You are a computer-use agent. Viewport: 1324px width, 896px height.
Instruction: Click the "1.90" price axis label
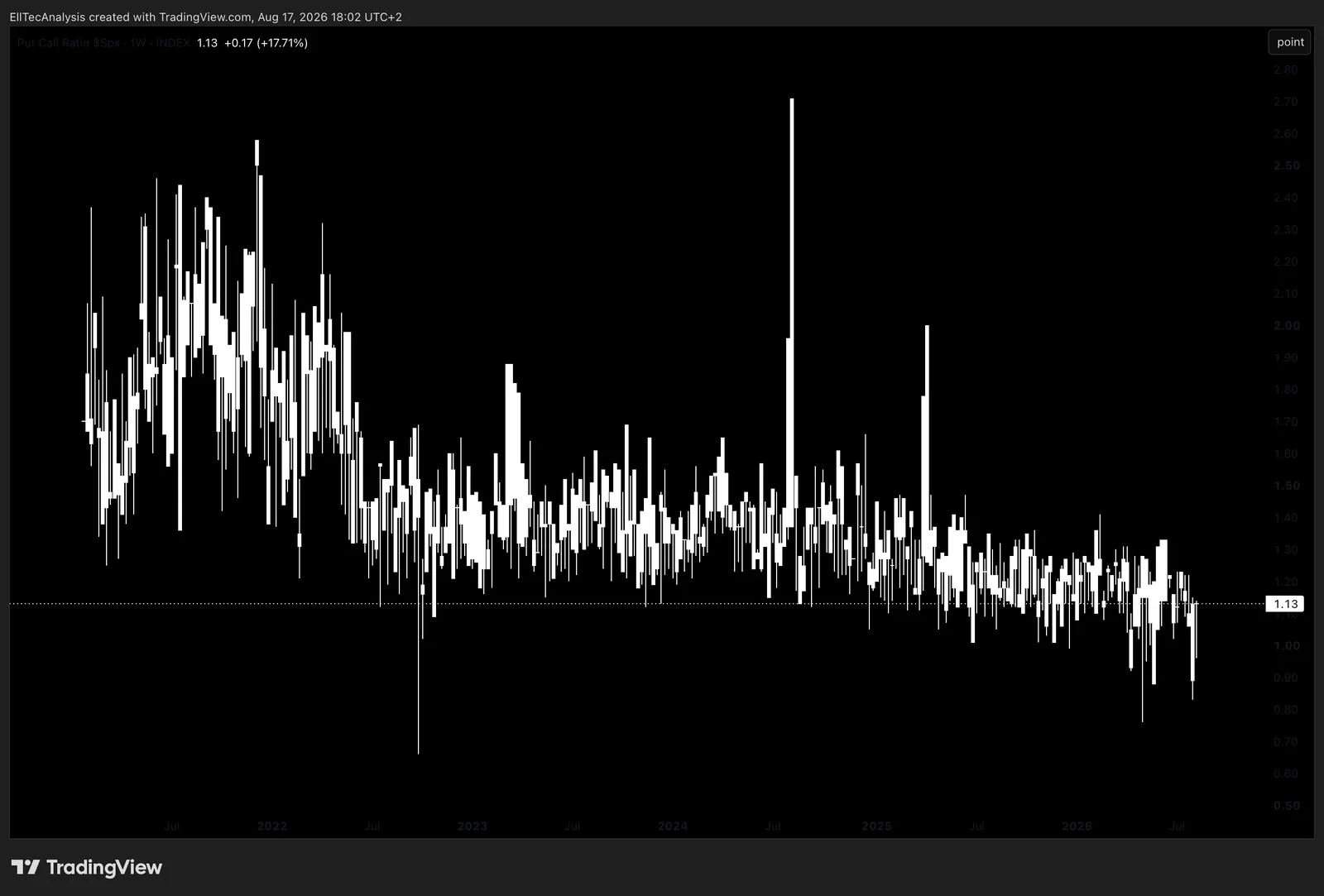click(1286, 358)
